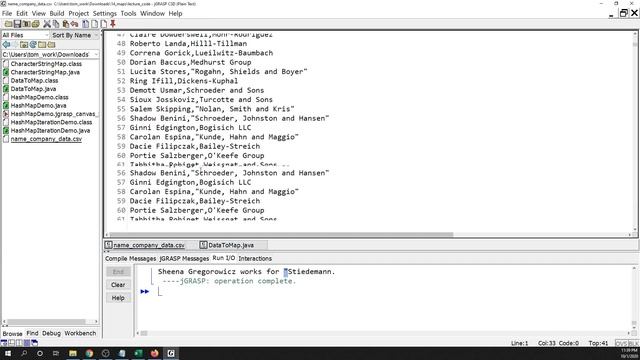640x360 pixels.
Task: Click the Save floppy disk icon
Action: pos(18,24)
